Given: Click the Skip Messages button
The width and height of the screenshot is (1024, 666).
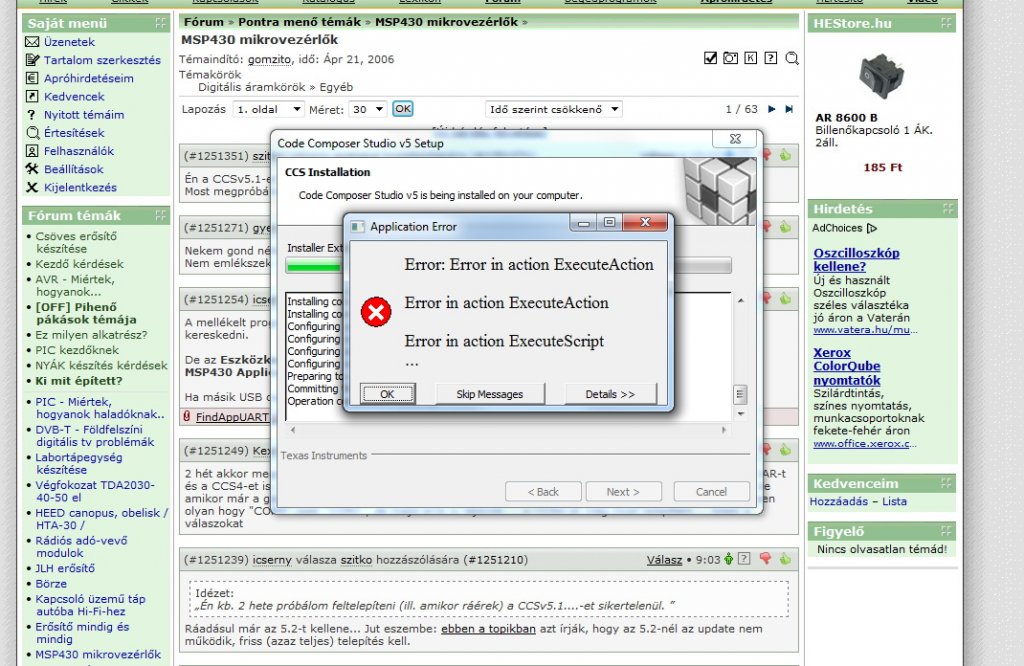Looking at the screenshot, I should click(x=489, y=394).
